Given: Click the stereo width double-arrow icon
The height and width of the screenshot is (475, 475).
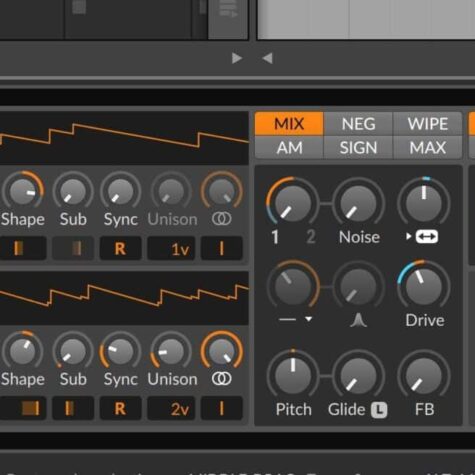Looking at the screenshot, I should coord(427,237).
